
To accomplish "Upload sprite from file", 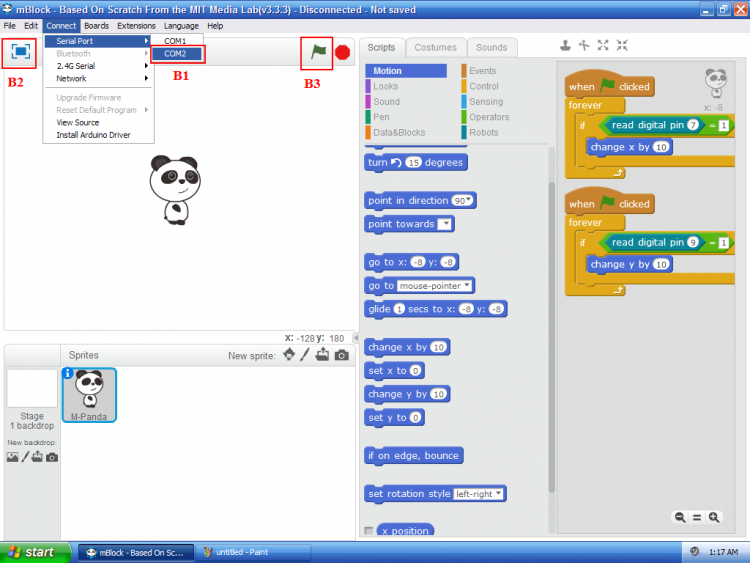I will (x=322, y=354).
